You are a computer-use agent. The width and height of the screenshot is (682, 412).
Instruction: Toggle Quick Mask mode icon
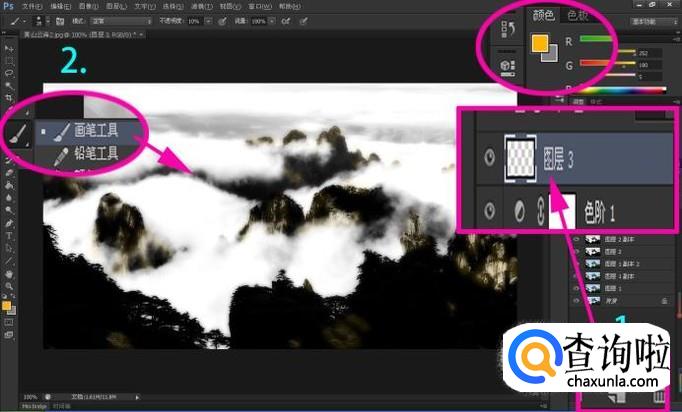pyautogui.click(x=9, y=322)
